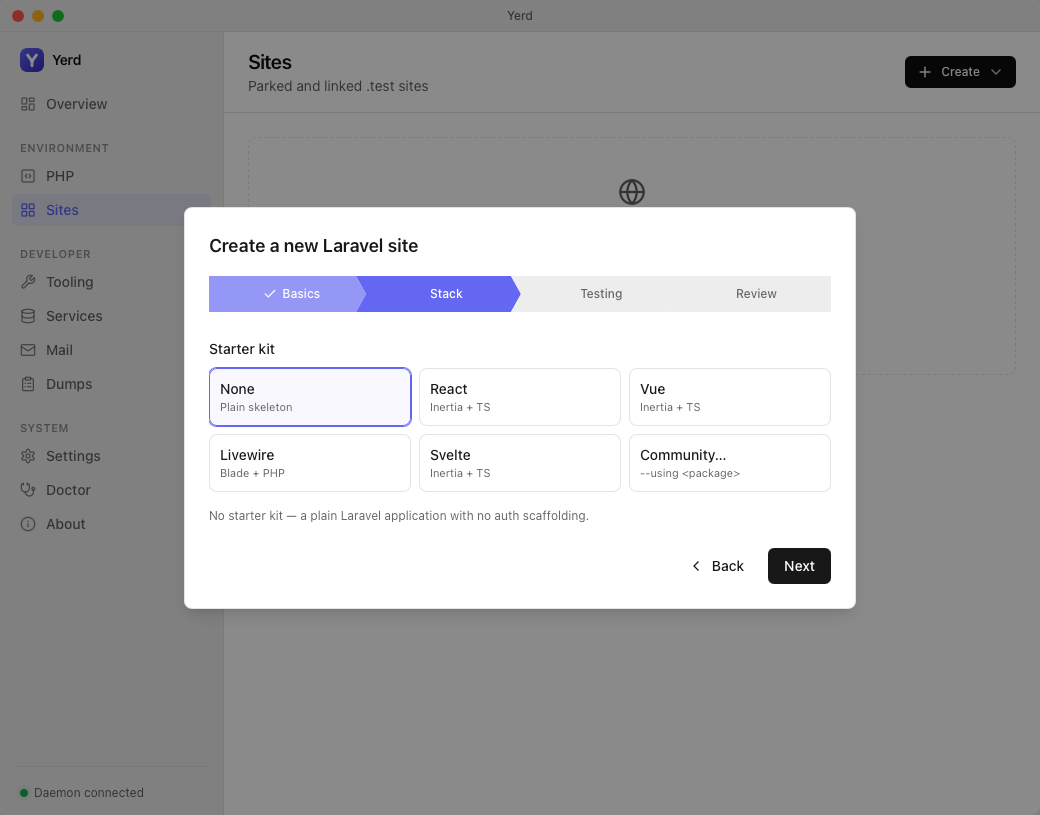1040x815 pixels.
Task: Click the Create label on the button
Action: [960, 72]
